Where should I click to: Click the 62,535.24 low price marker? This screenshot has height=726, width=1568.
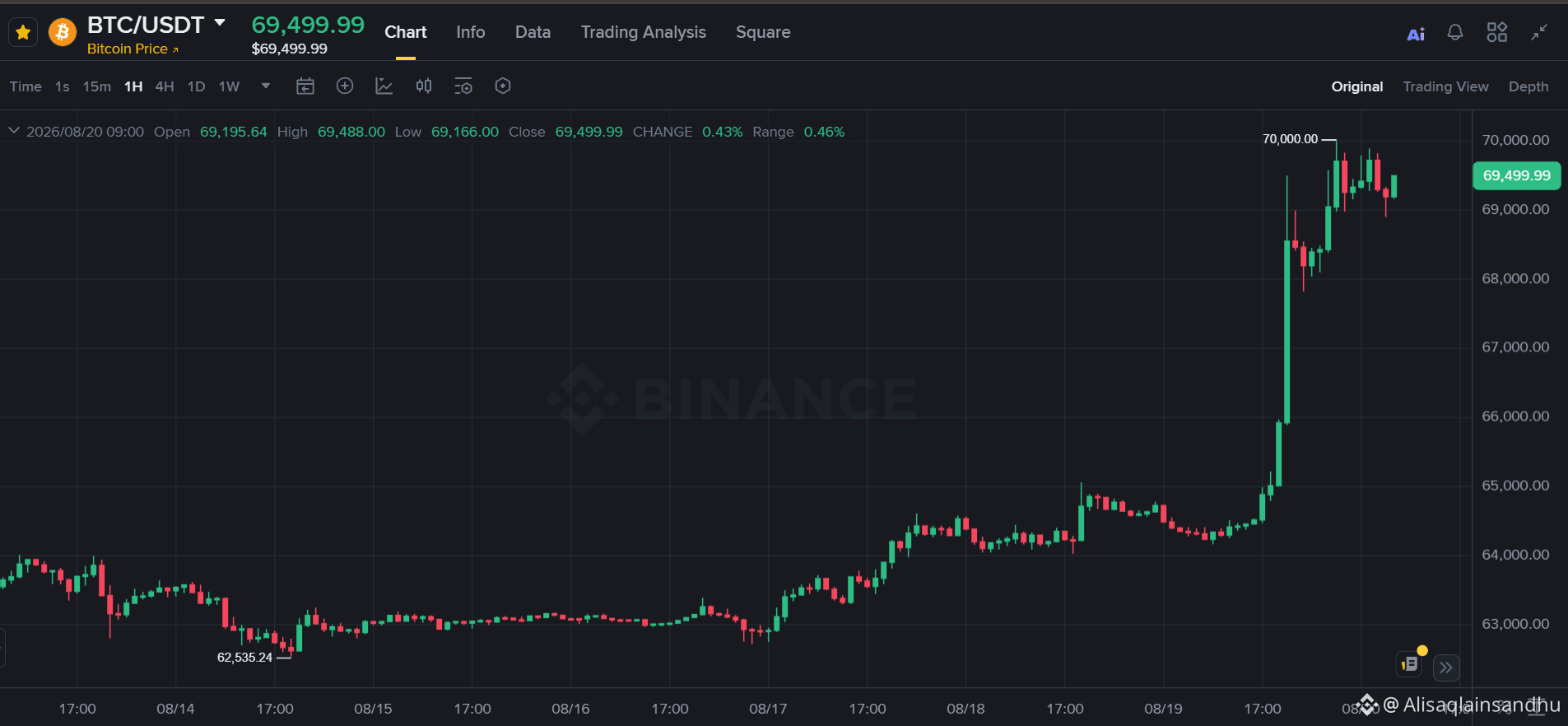point(244,657)
